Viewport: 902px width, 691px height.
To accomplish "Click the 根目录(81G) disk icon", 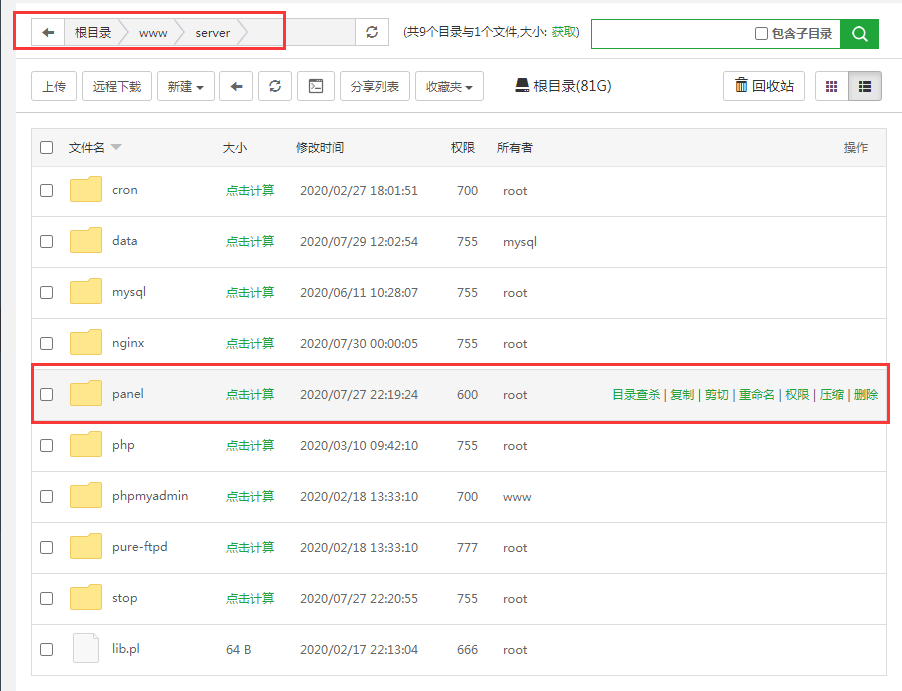I will point(522,86).
